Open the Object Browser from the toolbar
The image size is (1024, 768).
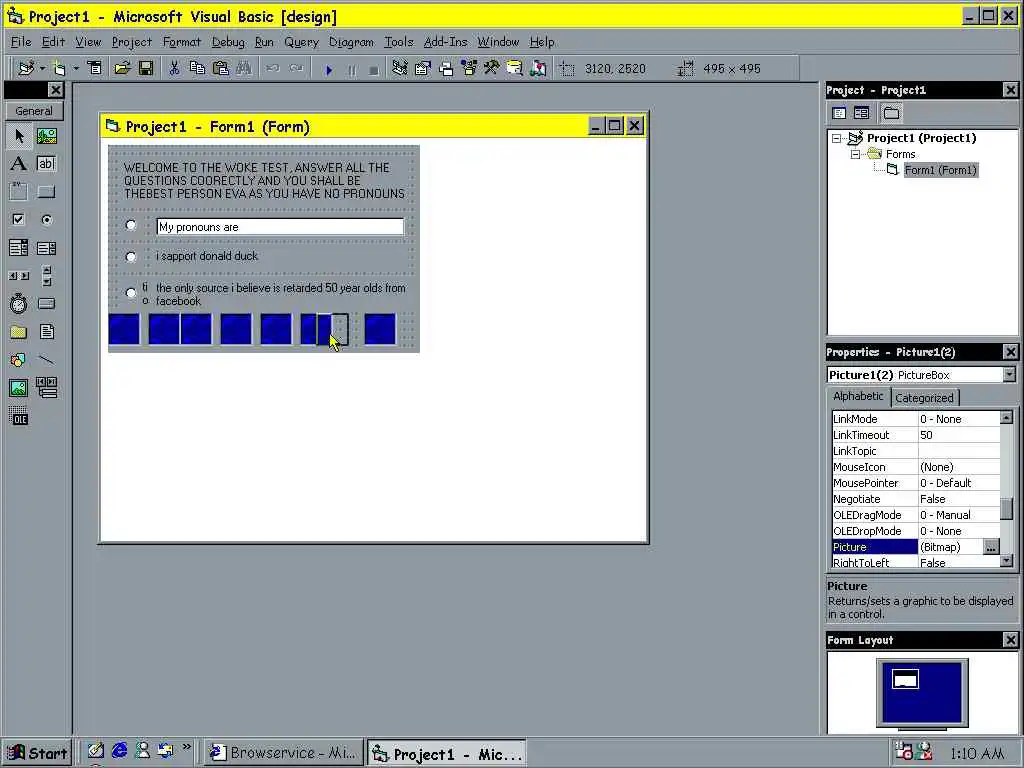(470, 68)
